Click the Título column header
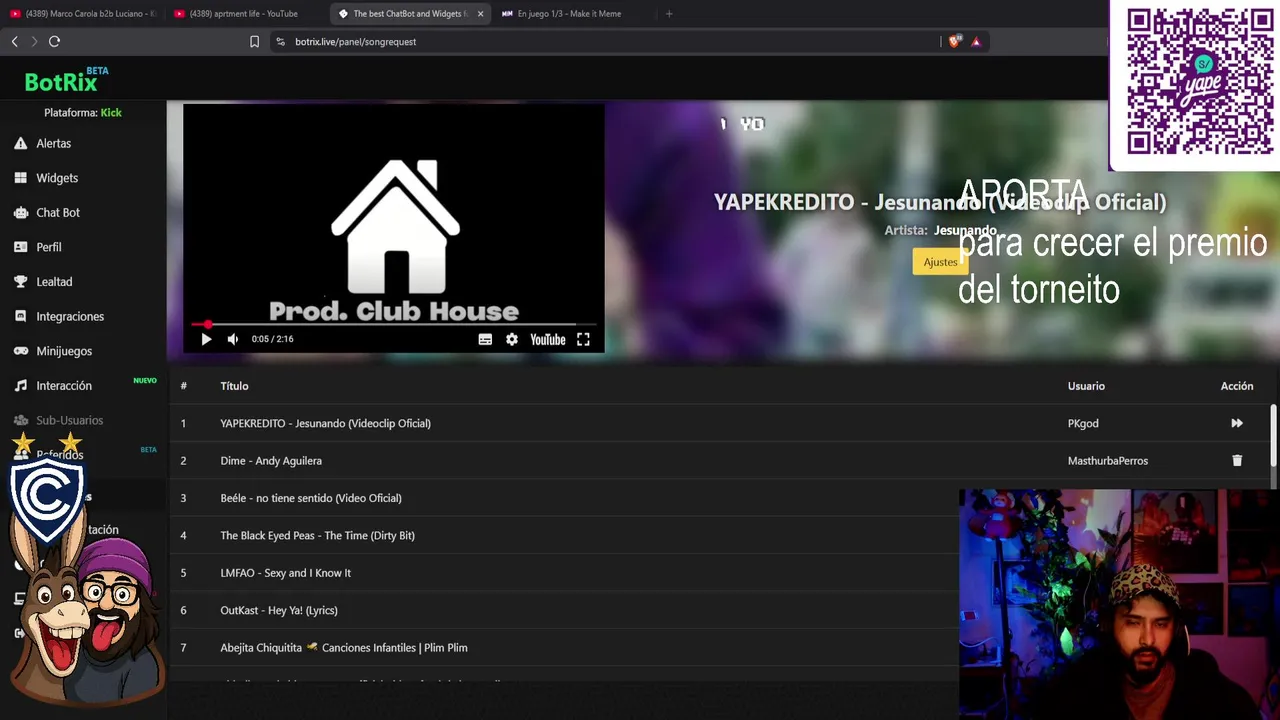 [234, 386]
